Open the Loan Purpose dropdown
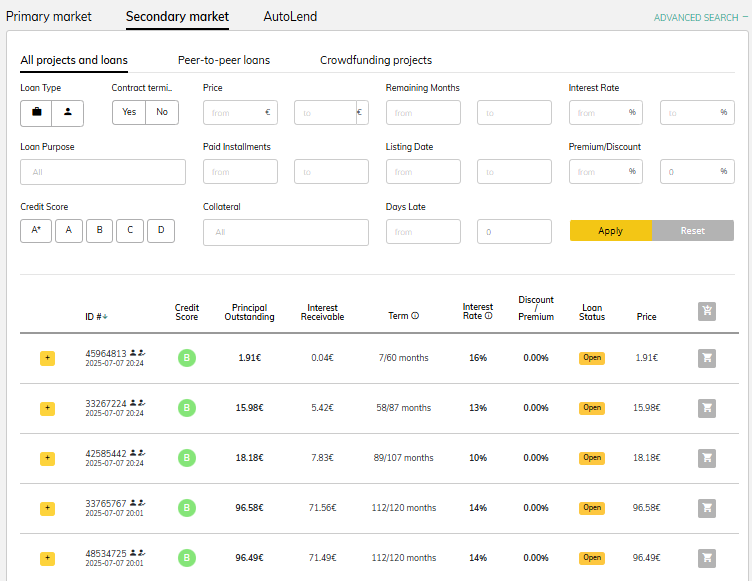The width and height of the screenshot is (752, 581). [x=103, y=172]
